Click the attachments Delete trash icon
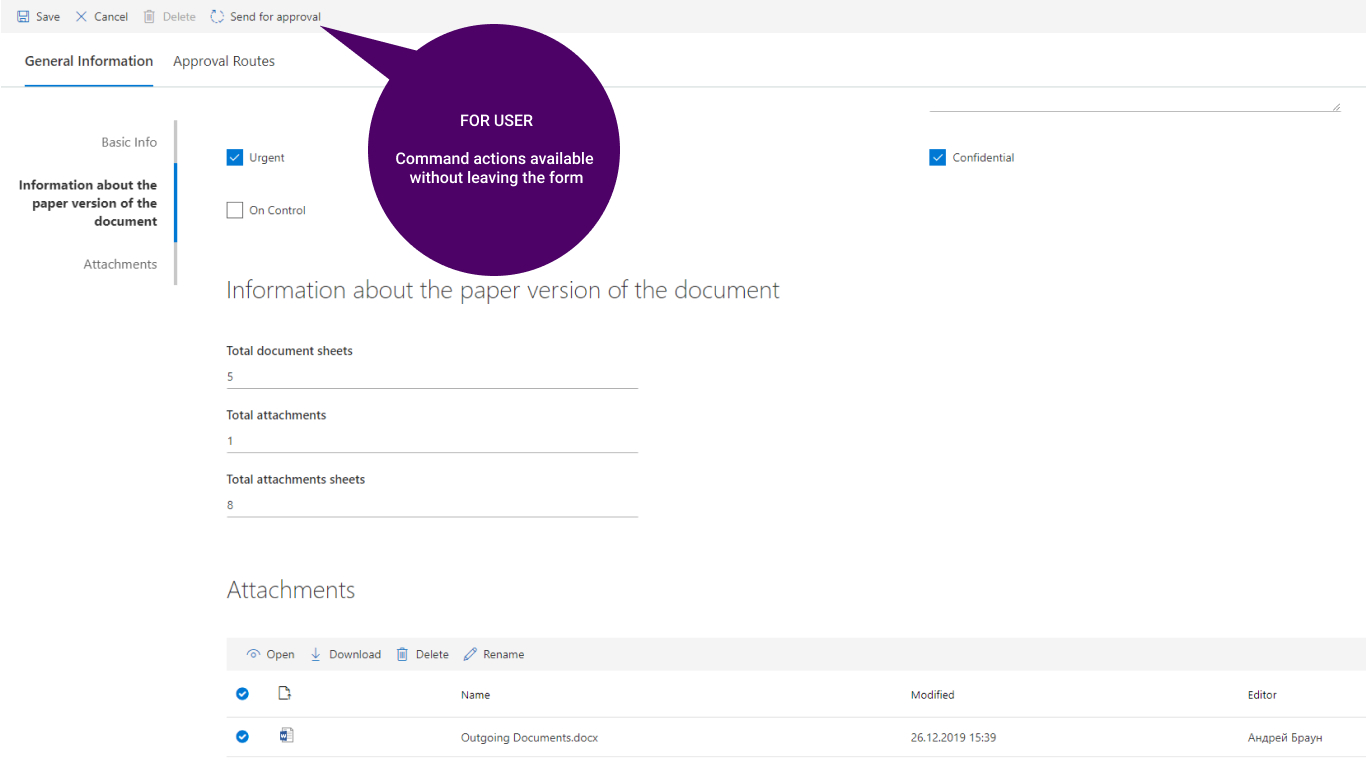The height and width of the screenshot is (768, 1366). coord(402,654)
